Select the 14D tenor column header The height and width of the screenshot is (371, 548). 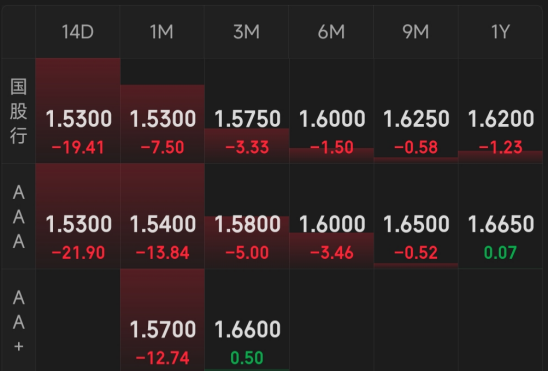point(78,32)
